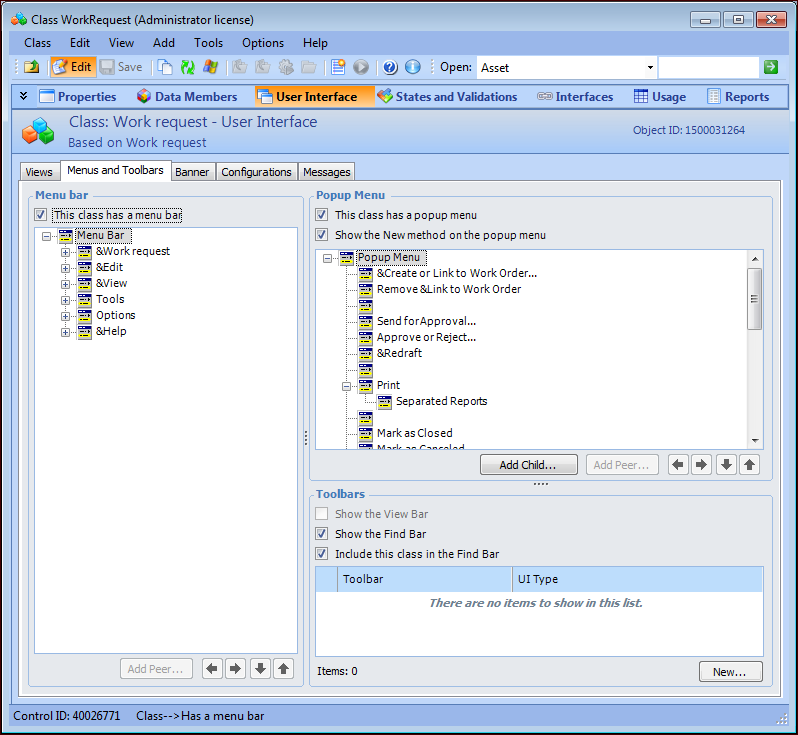Click the move left arrow under Menu Bar tree
Image resolution: width=798 pixels, height=735 pixels.
212,669
